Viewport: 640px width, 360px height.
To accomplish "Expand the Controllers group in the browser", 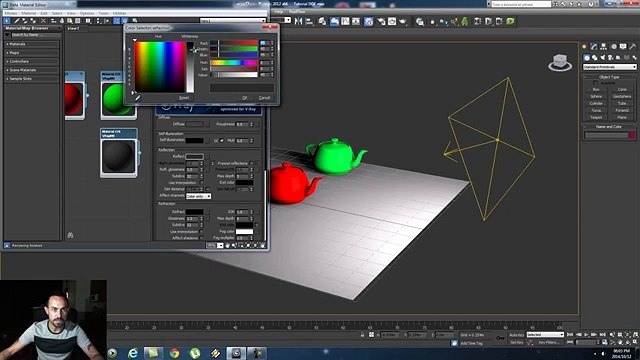I will (32, 61).
